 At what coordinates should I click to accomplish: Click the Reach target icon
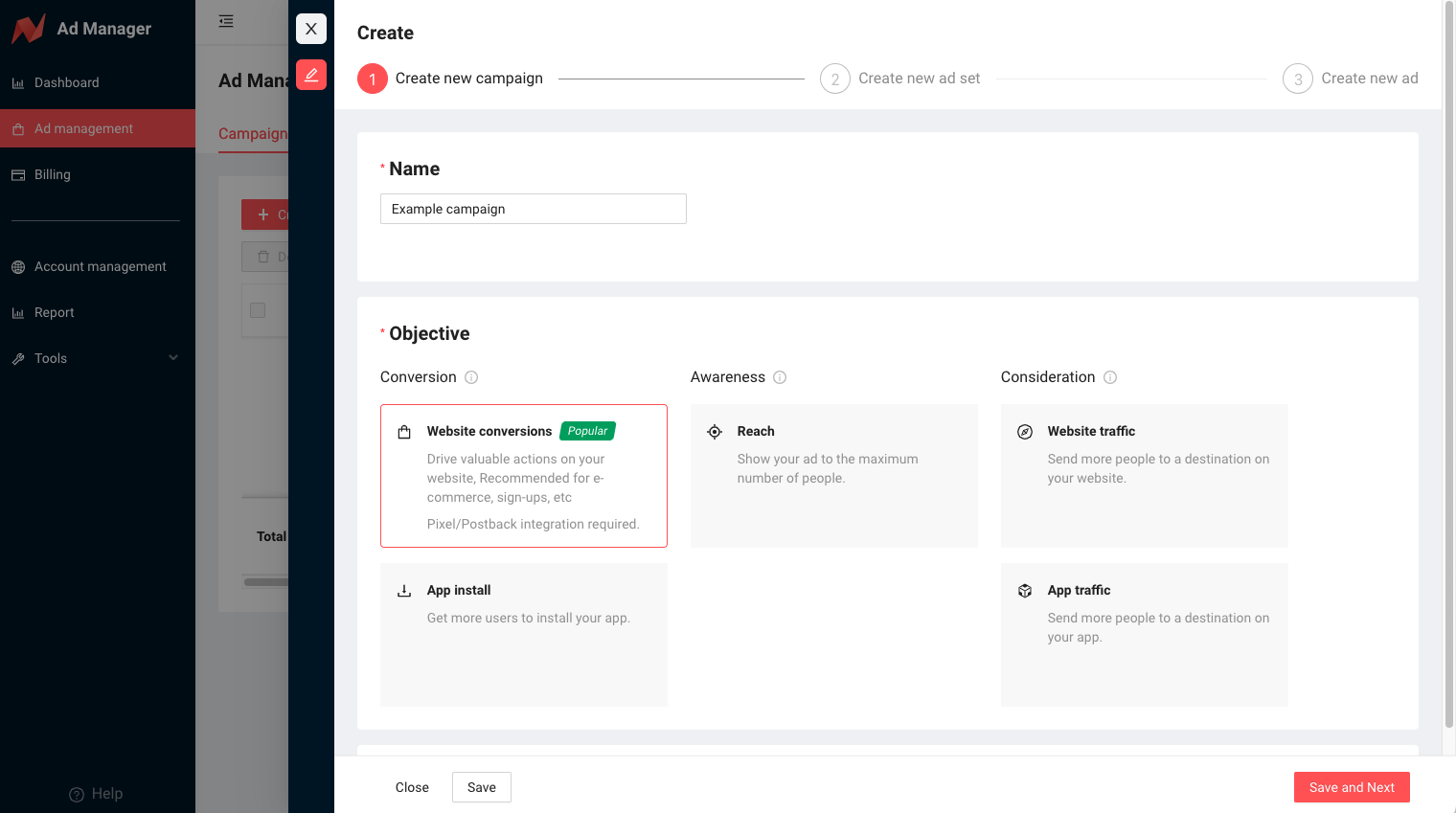pos(715,432)
